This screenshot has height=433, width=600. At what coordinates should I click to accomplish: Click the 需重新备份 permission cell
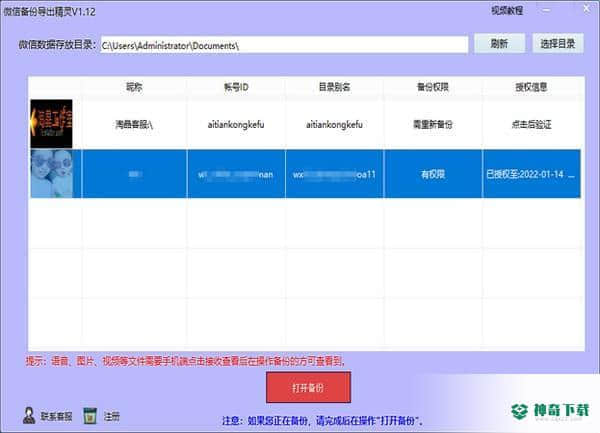(x=433, y=124)
